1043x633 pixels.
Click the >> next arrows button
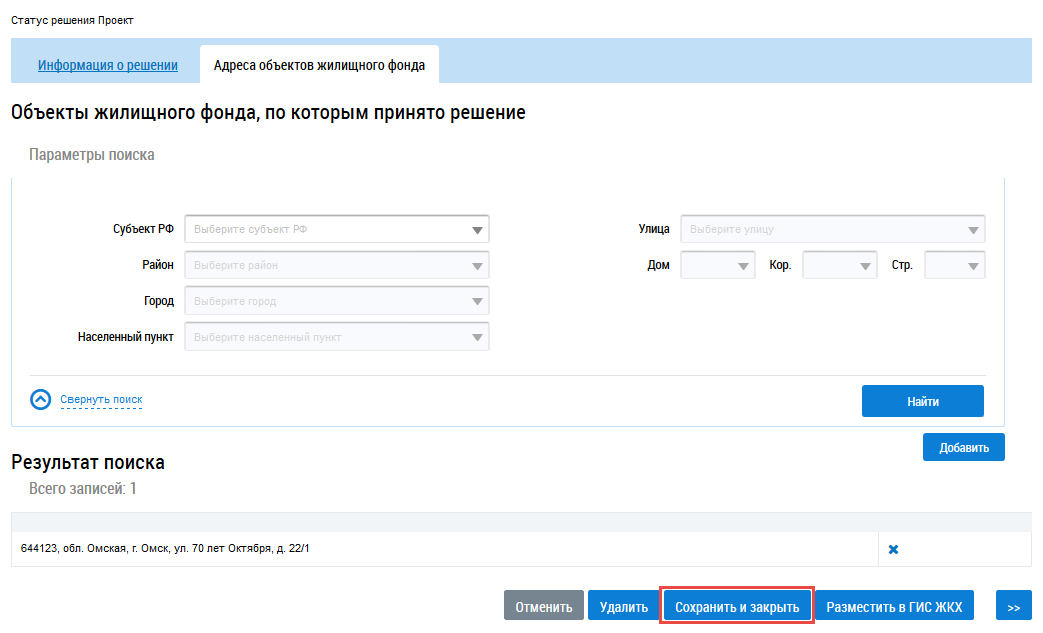tap(1013, 607)
